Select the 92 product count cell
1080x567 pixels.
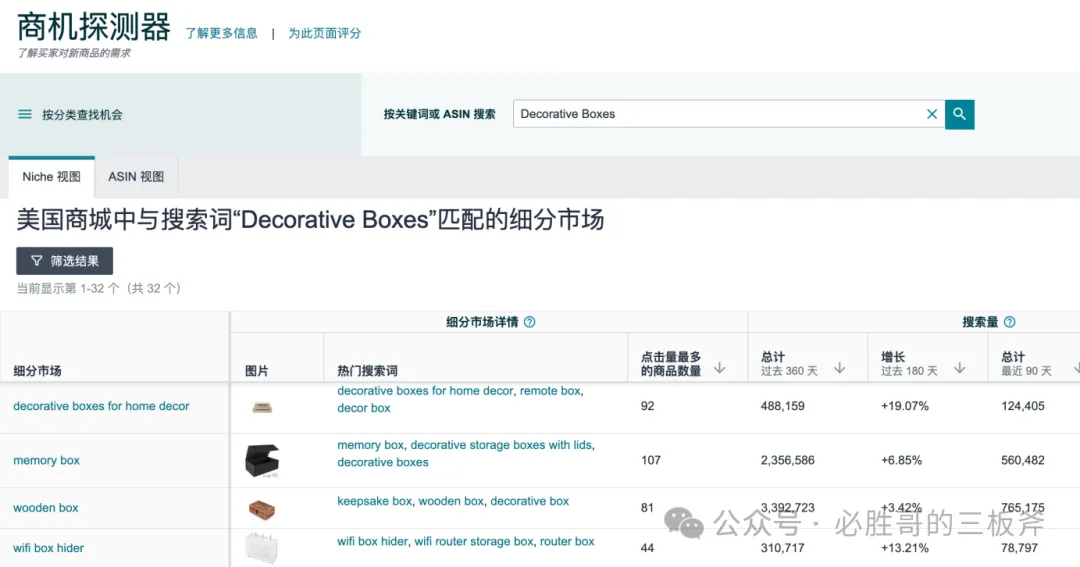(647, 406)
